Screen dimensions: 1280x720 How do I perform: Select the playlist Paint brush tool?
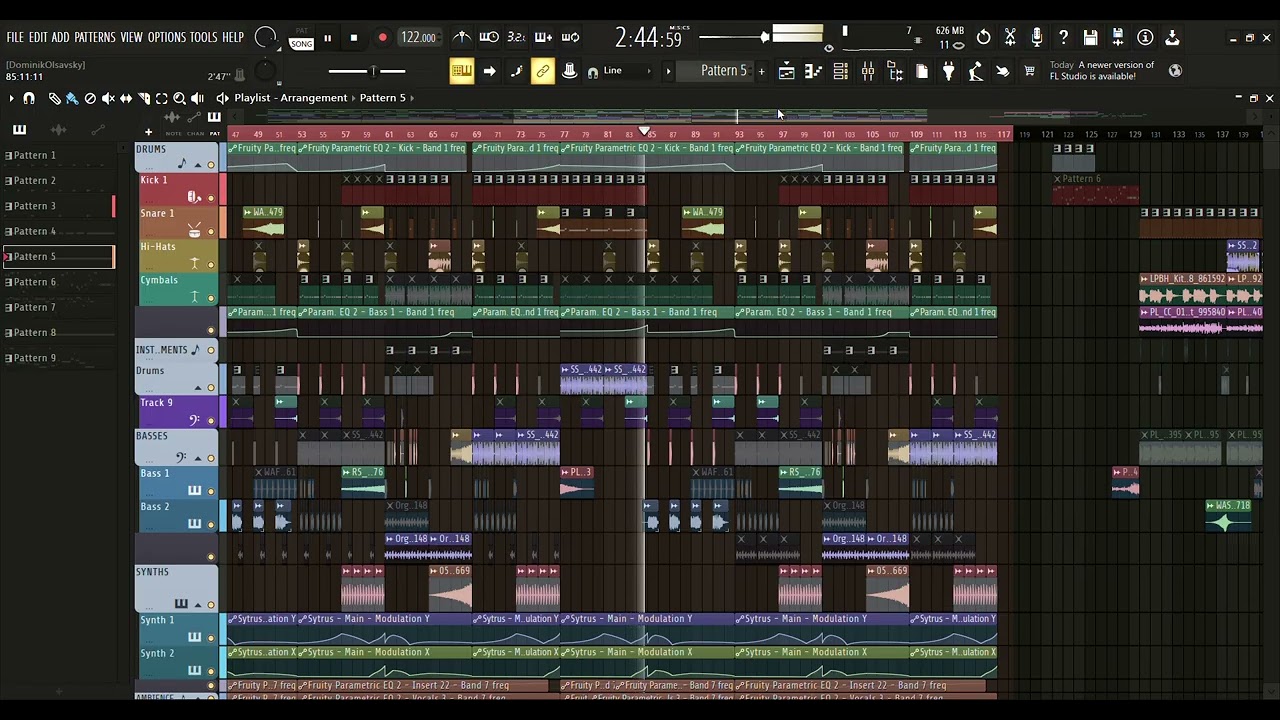tap(72, 98)
